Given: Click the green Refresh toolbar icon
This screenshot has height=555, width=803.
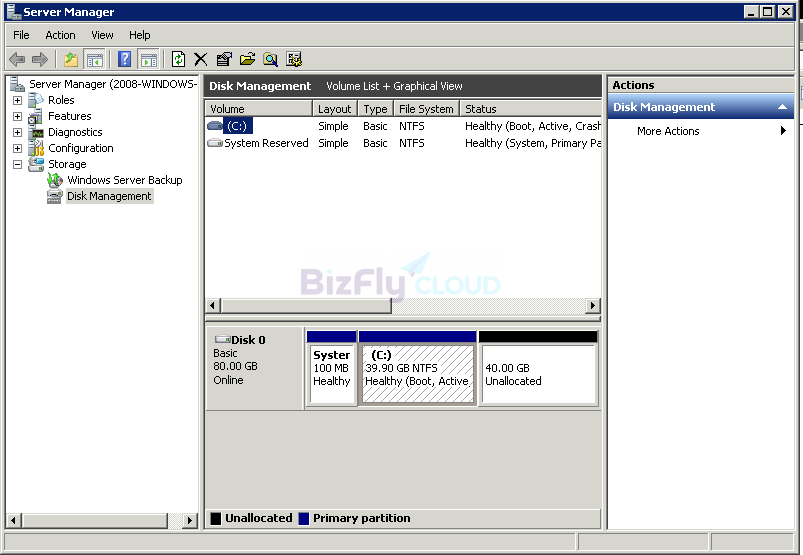Looking at the screenshot, I should pos(178,59).
